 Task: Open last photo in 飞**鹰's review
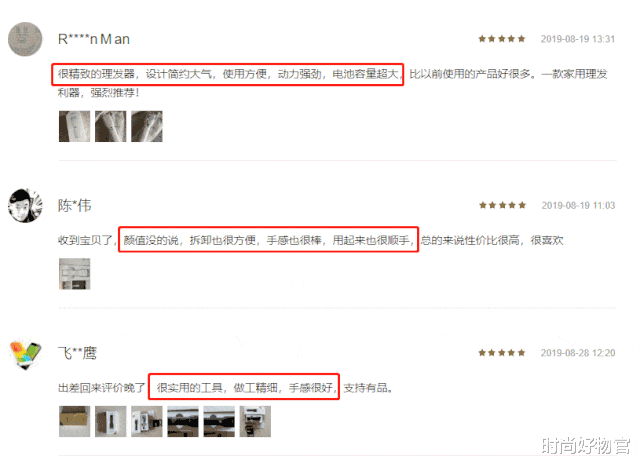(x=255, y=421)
